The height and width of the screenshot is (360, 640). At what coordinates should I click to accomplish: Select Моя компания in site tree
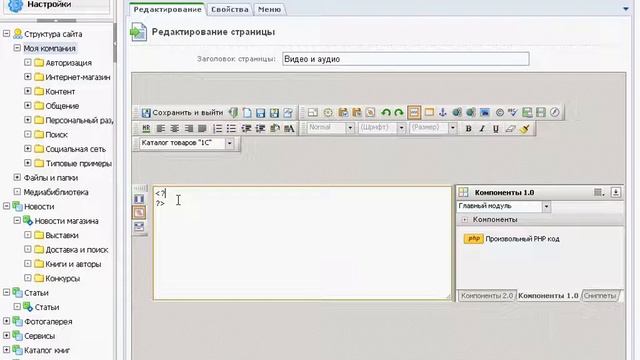49,48
